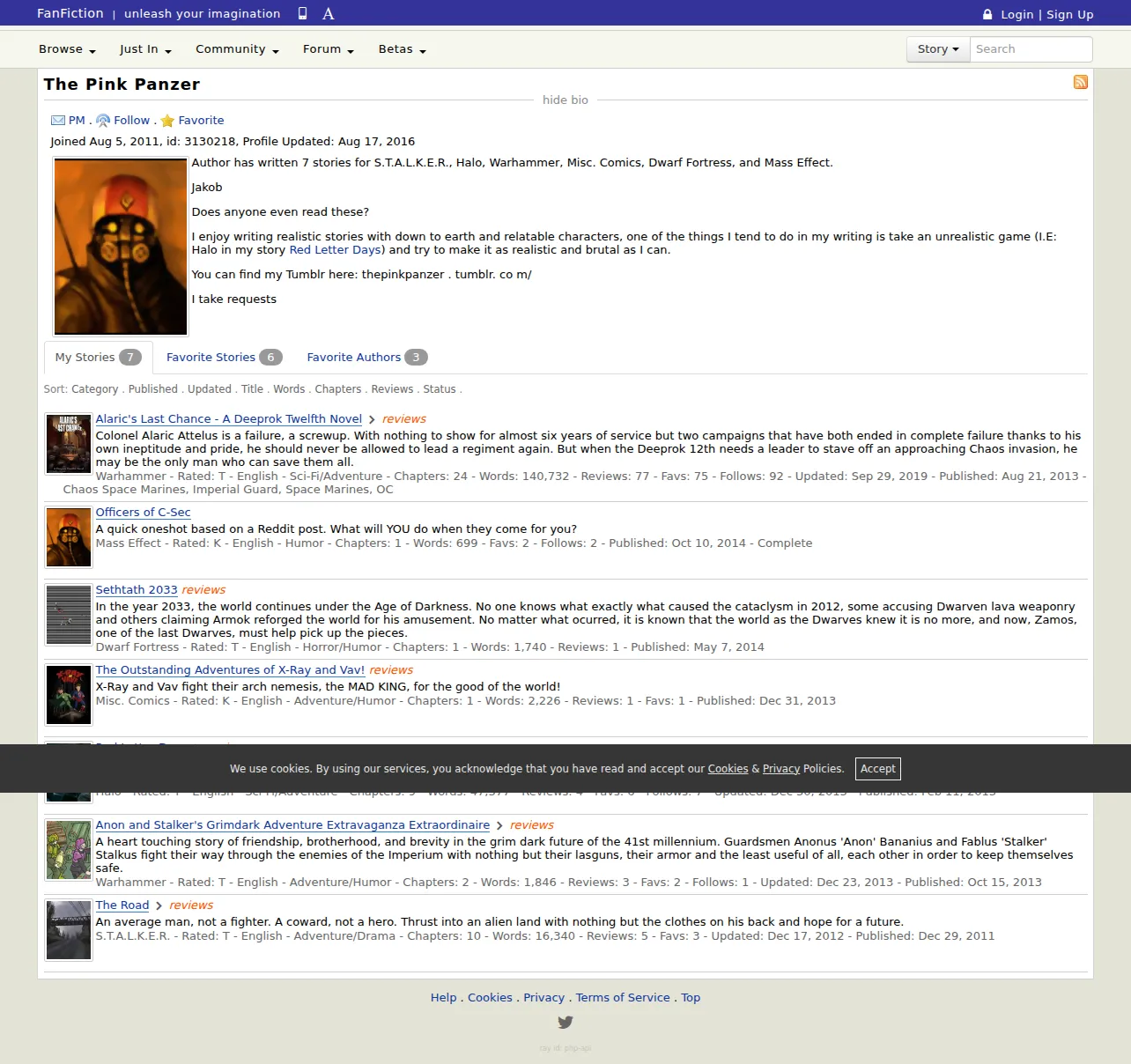Jump to chapters of Alaric's Last Chance
Image resolution: width=1131 pixels, height=1064 pixels.
click(372, 420)
